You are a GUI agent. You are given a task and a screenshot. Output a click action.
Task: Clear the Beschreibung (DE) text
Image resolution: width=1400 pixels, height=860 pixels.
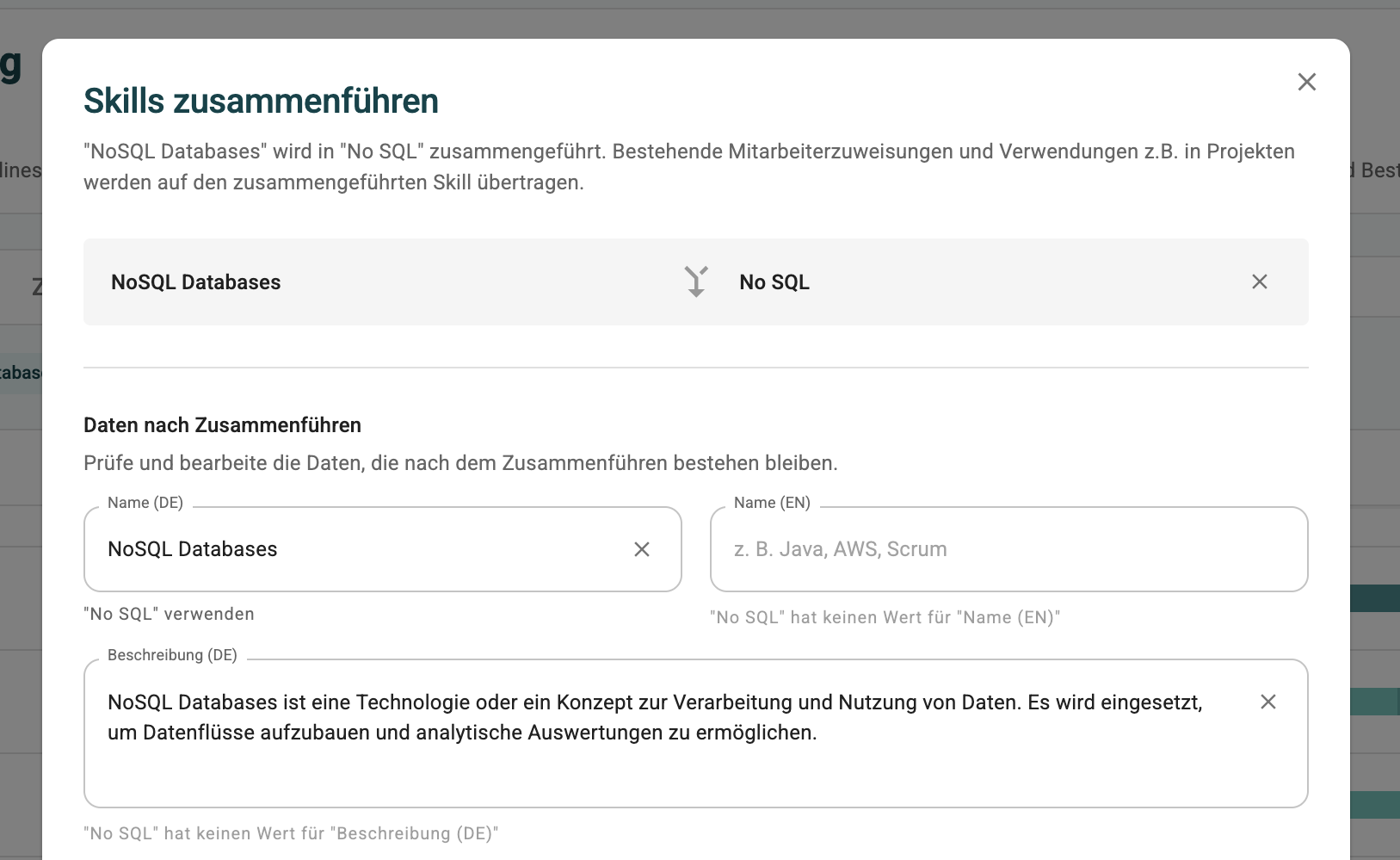point(1267,702)
